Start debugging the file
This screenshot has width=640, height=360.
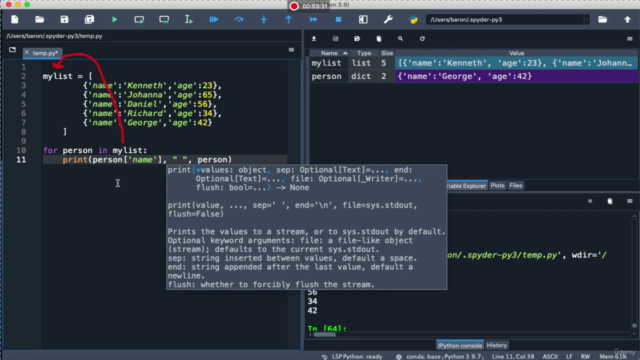click(x=214, y=19)
